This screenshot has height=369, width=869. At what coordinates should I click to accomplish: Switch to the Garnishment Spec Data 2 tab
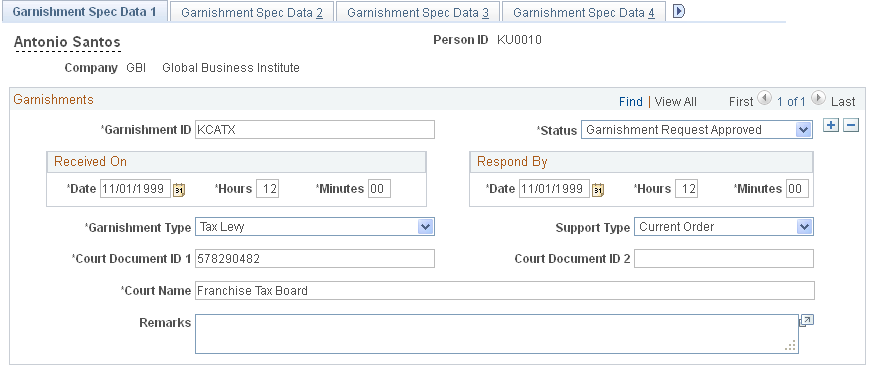point(252,13)
